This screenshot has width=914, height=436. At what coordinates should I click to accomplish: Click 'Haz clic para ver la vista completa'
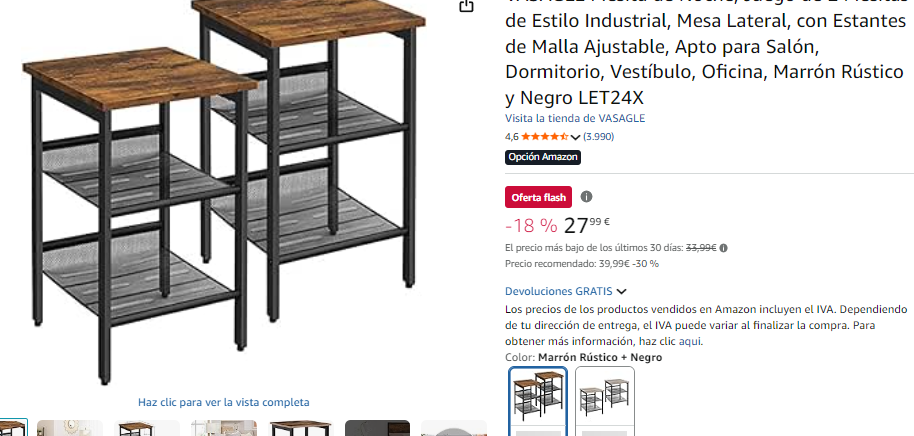(x=224, y=402)
